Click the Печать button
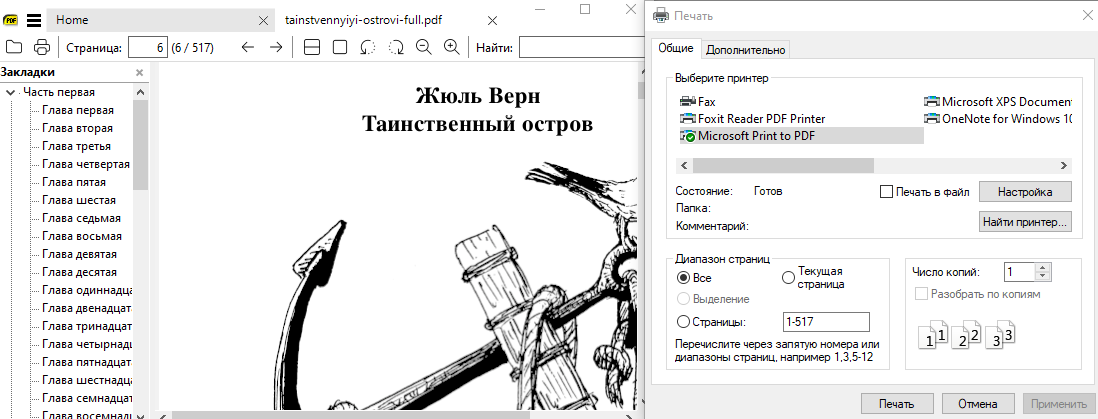1098x419 pixels. [897, 404]
